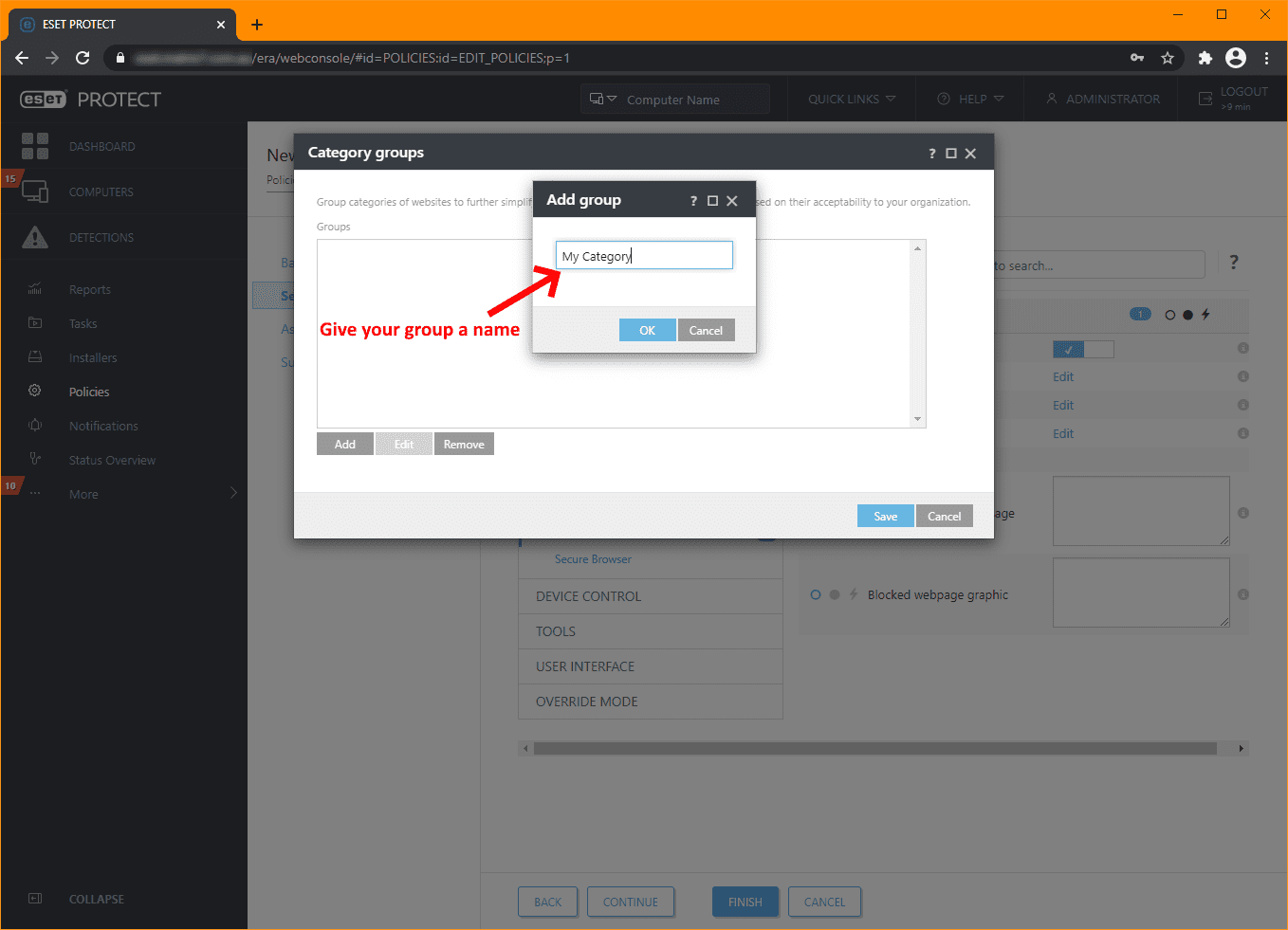Open Tasks in sidebar

pos(83,324)
